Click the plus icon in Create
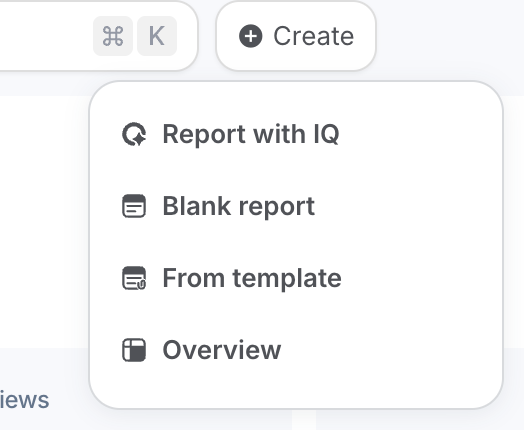The image size is (524, 430). tap(251, 36)
